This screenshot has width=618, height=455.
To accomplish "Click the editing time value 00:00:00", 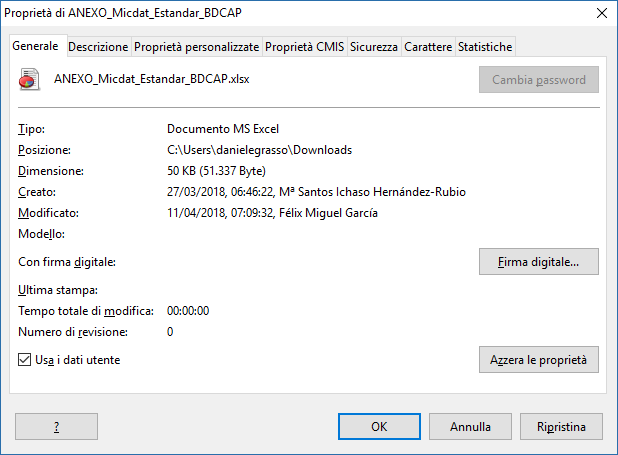I will [188, 311].
